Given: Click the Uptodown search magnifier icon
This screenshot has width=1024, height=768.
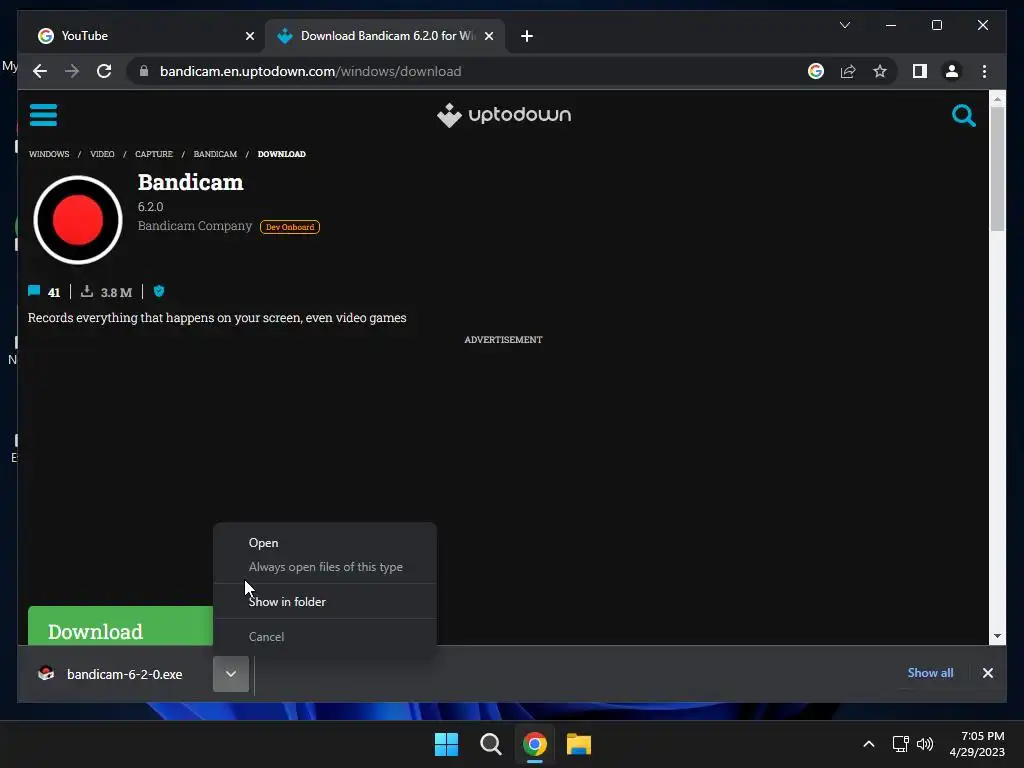Looking at the screenshot, I should (x=963, y=116).
